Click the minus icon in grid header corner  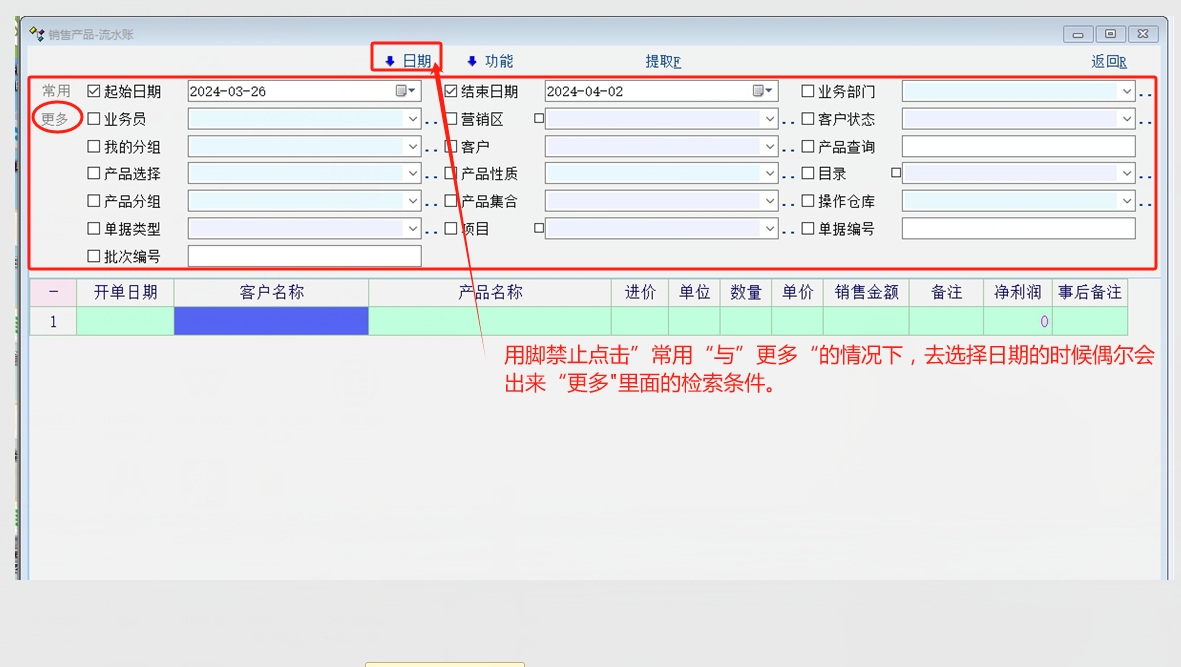coord(53,292)
